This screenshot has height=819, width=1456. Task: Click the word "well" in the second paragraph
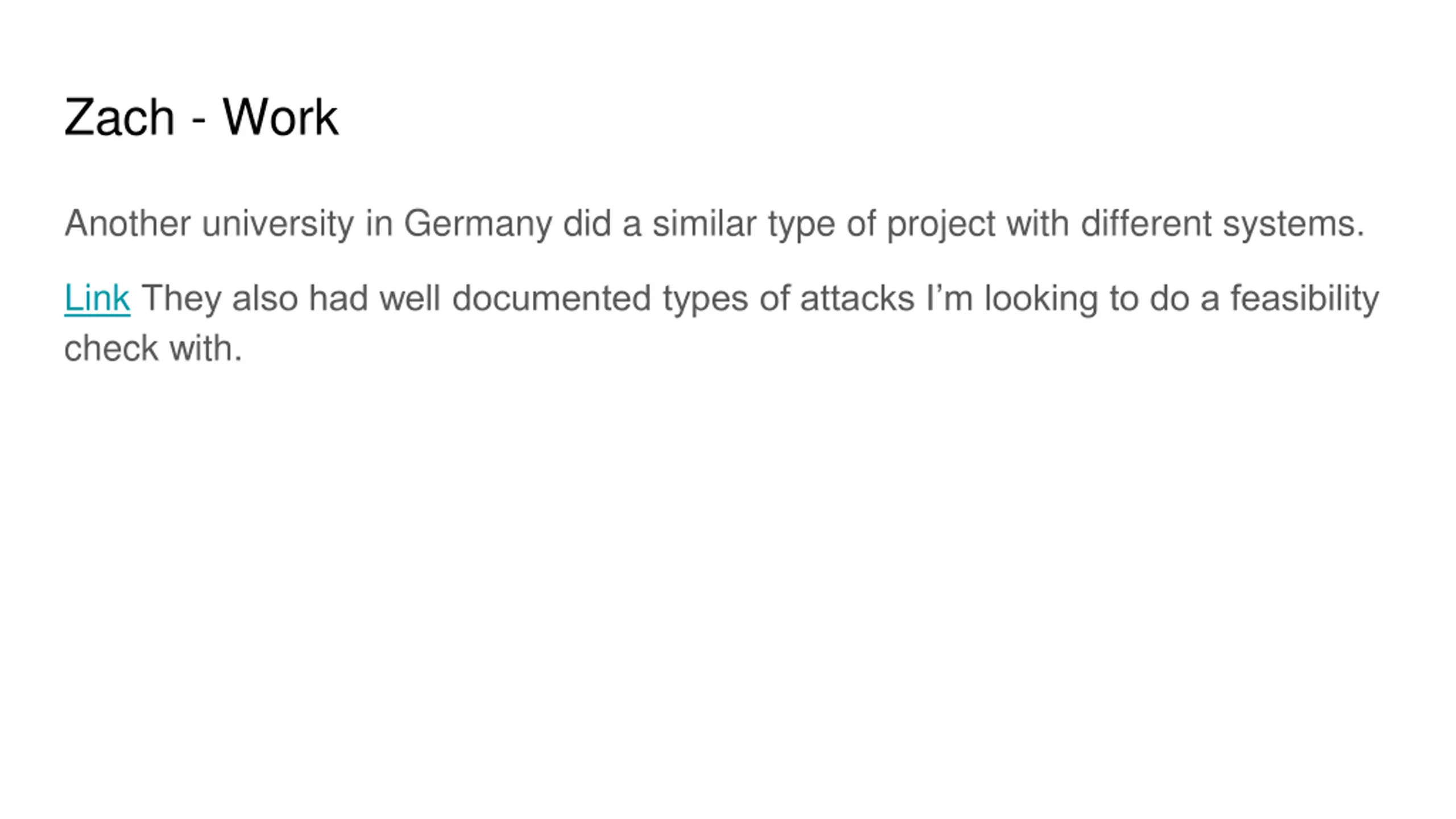point(409,298)
